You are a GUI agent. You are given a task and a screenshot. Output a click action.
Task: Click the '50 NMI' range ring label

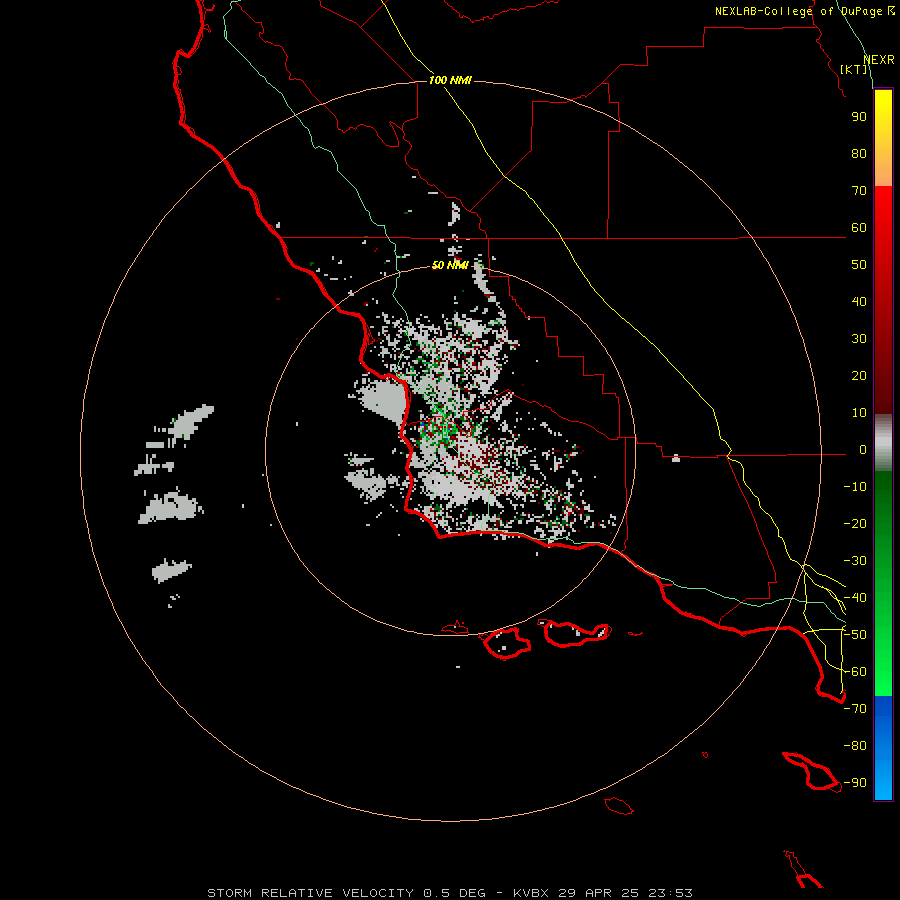450,265
